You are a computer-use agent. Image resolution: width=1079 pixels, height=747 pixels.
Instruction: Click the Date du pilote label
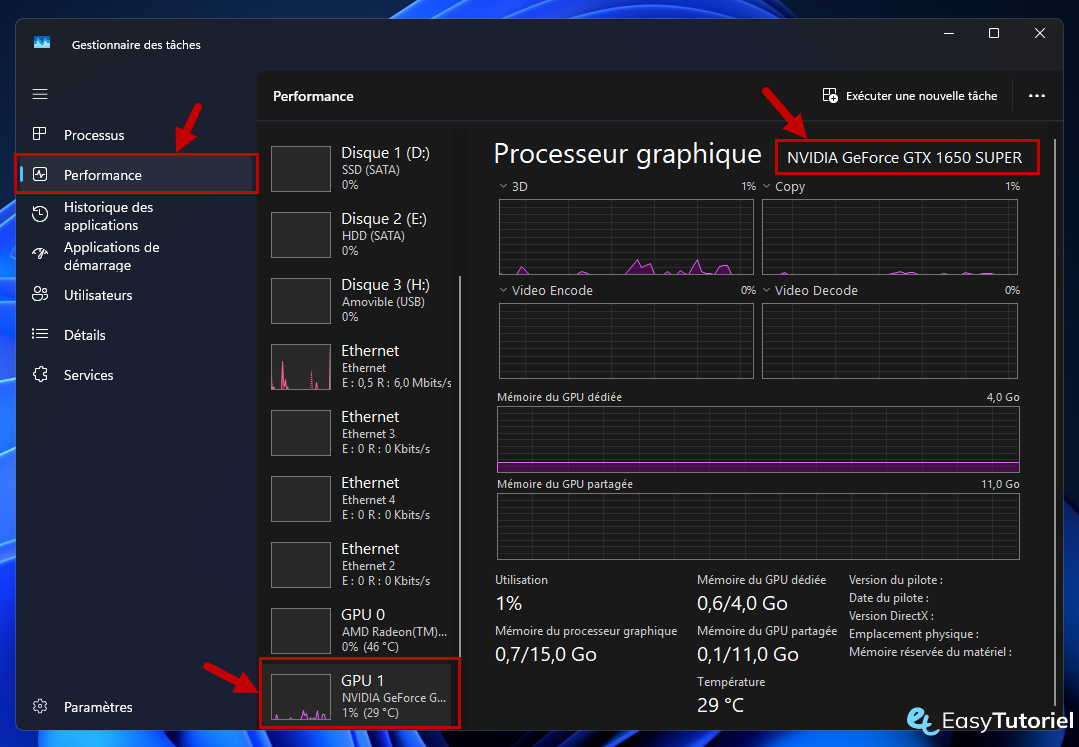888,598
